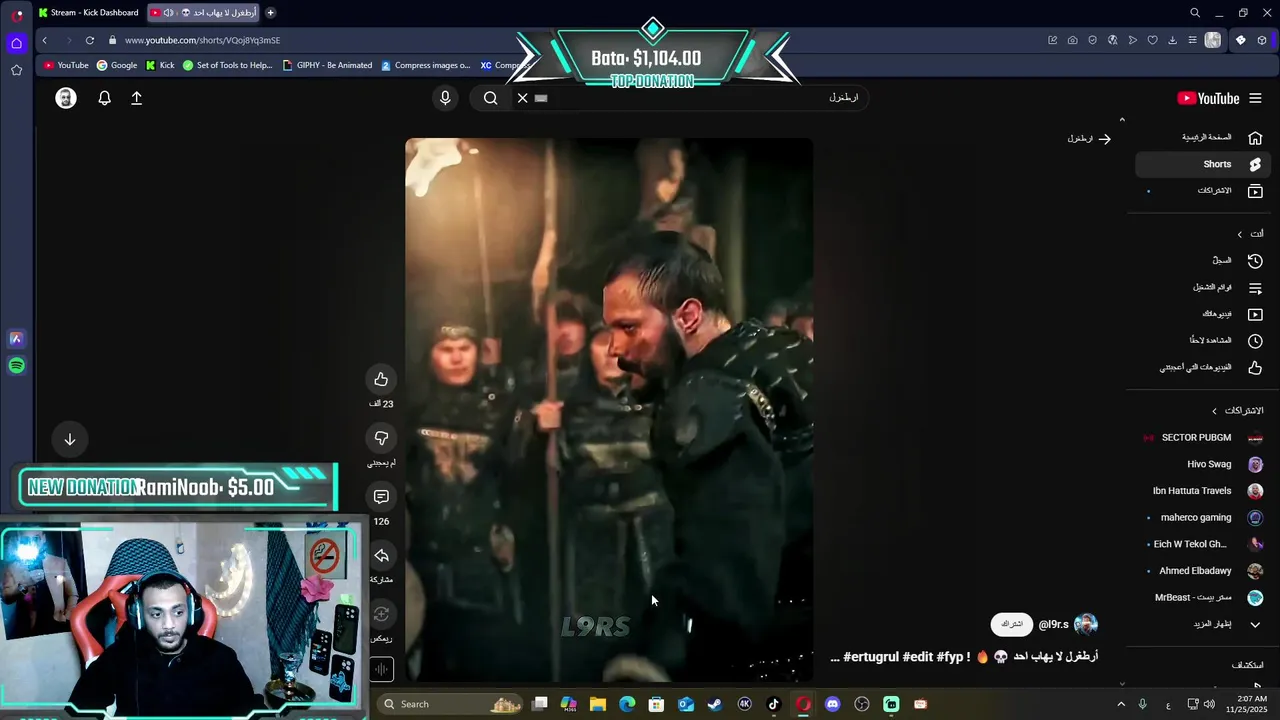Open the Kick bookmark
This screenshot has width=1280, height=720.
pos(160,65)
